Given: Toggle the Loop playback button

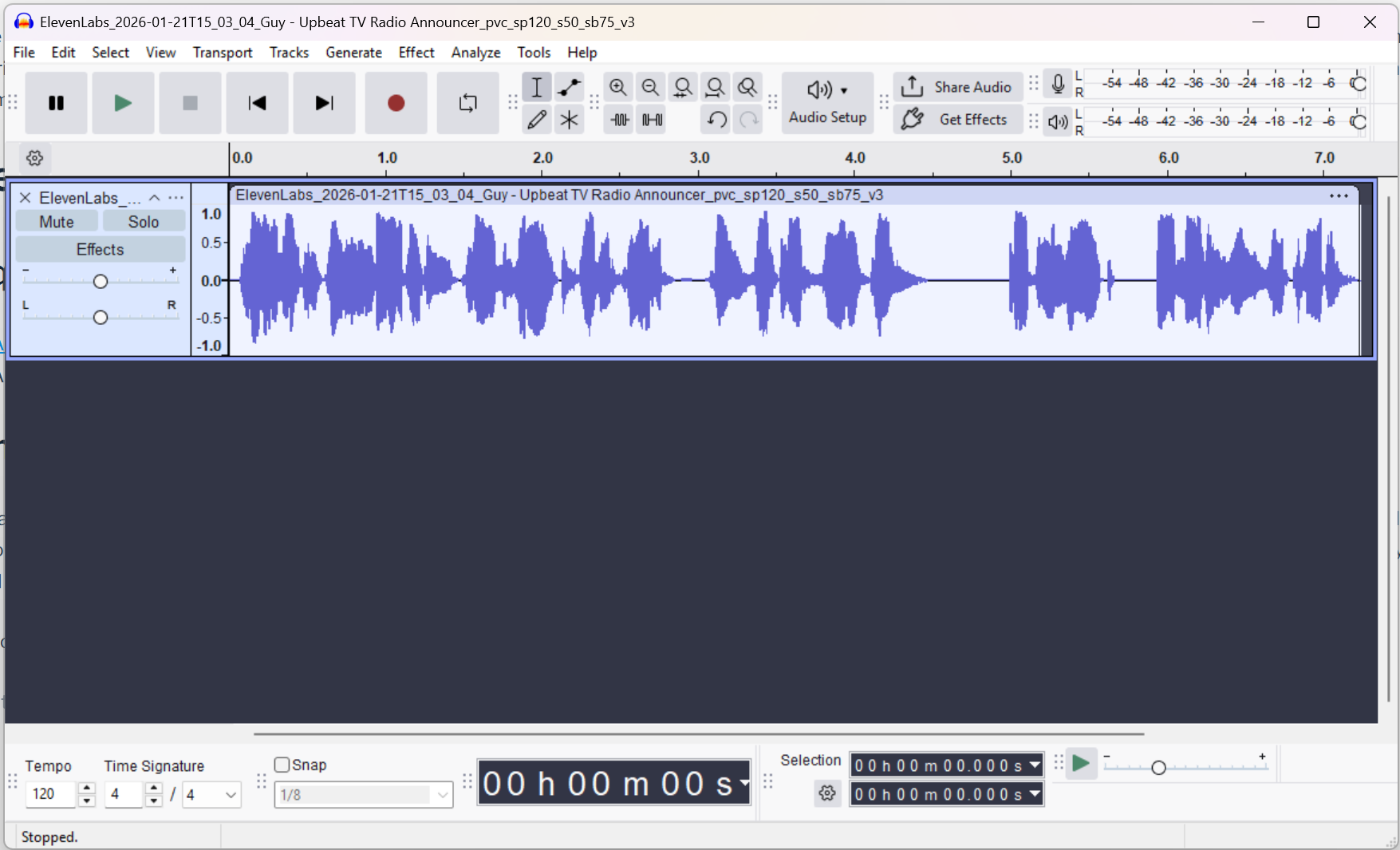Looking at the screenshot, I should point(467,103).
